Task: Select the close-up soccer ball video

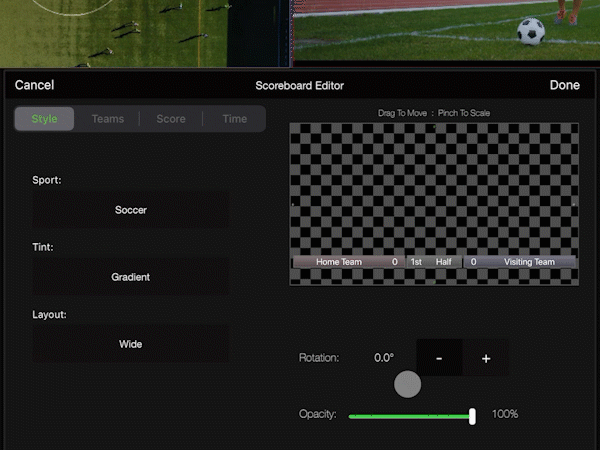Action: coord(446,32)
